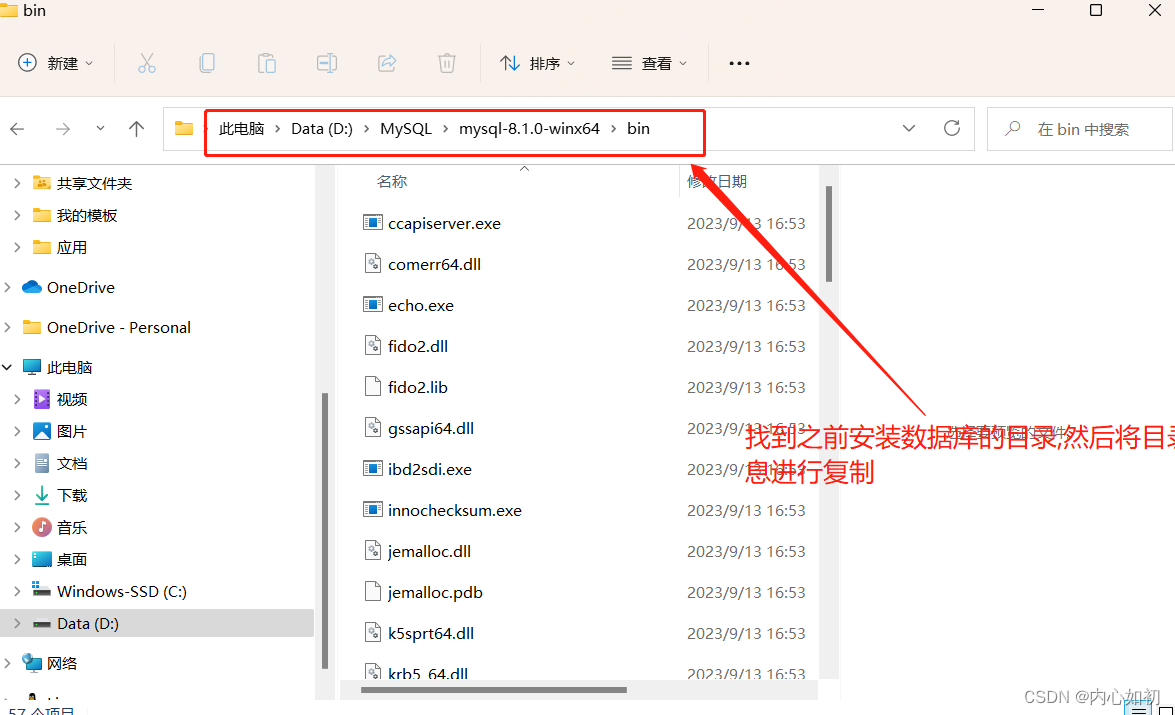Go back with the left arrow
Viewport: 1175px width, 715px height.
tap(17, 129)
